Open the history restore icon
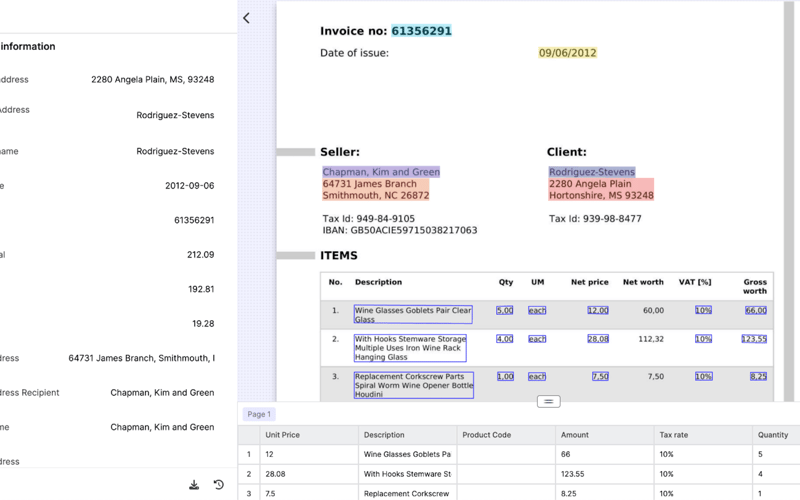 click(219, 485)
